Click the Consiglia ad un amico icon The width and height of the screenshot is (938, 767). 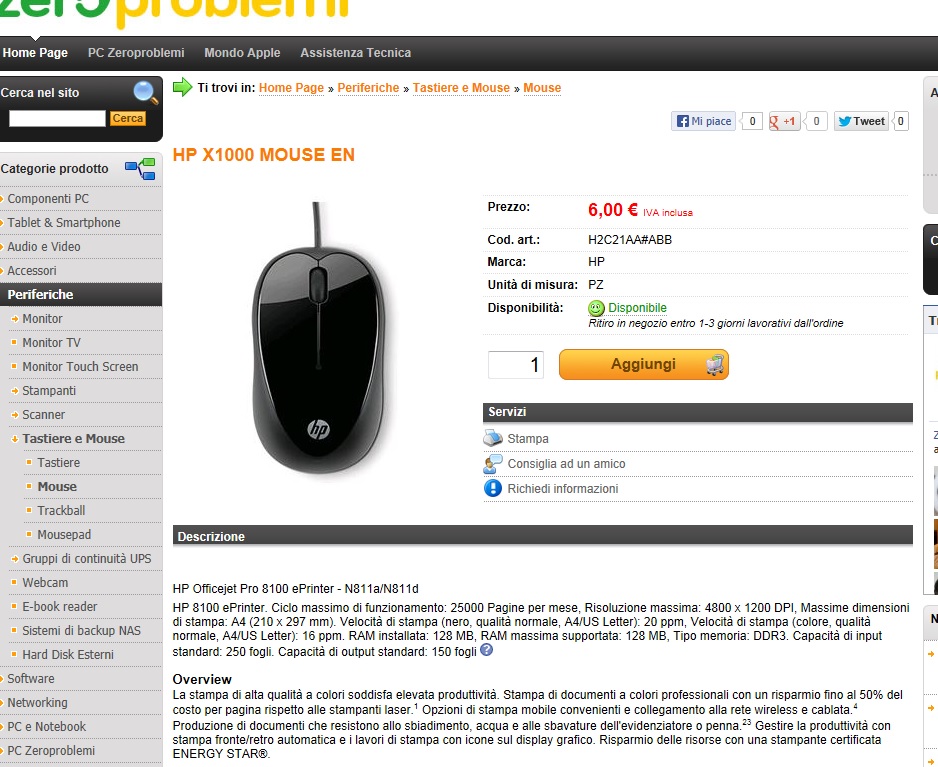[493, 464]
